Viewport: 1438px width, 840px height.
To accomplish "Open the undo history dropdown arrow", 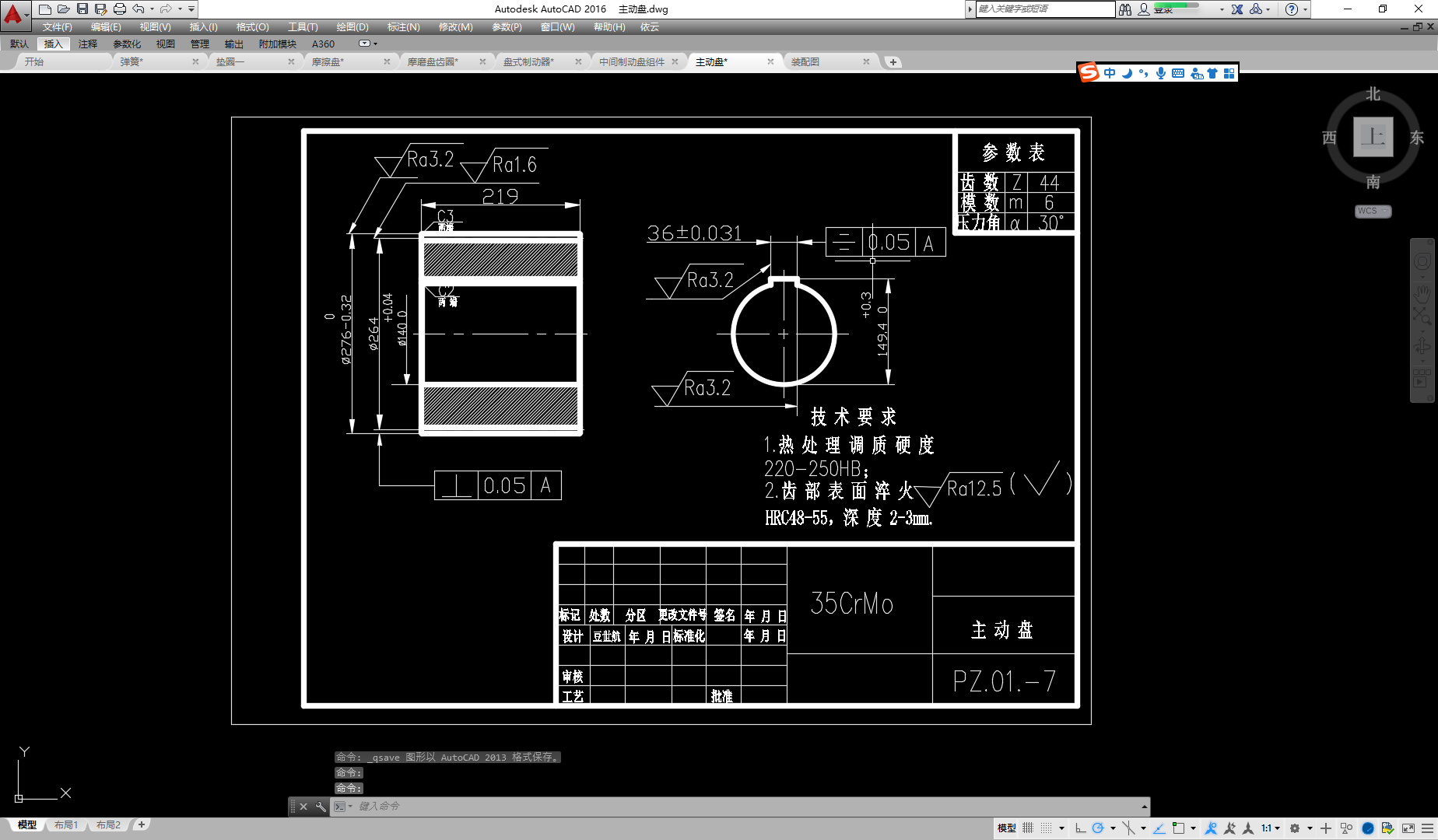I will click(152, 9).
